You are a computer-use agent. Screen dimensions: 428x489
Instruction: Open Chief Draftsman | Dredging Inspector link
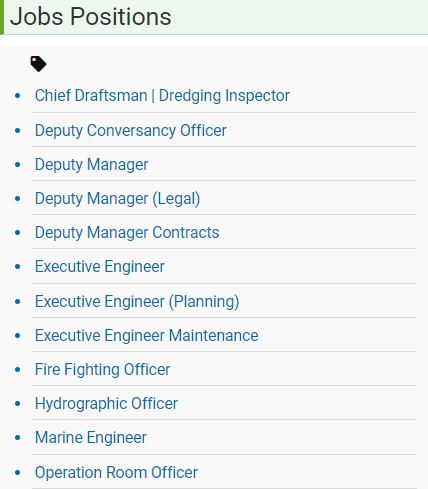click(162, 96)
